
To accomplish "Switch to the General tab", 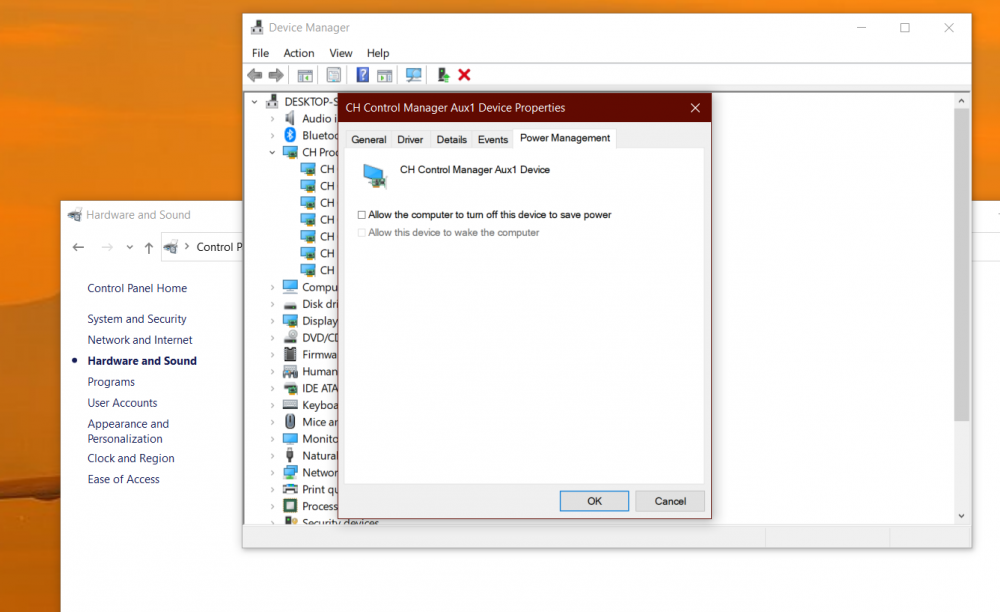I will click(369, 140).
